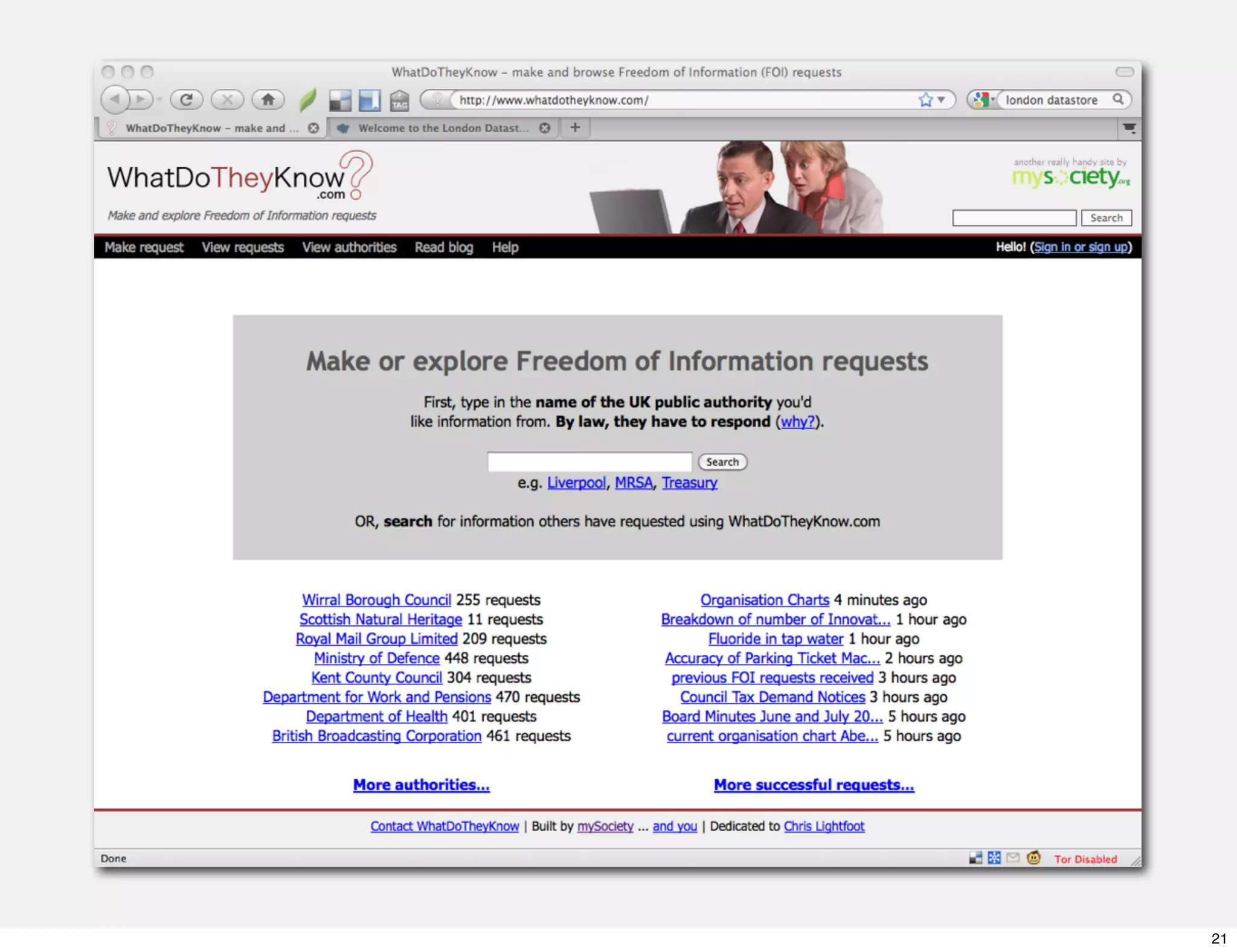
Task: Open a new tab with plus button
Action: pyautogui.click(x=575, y=127)
